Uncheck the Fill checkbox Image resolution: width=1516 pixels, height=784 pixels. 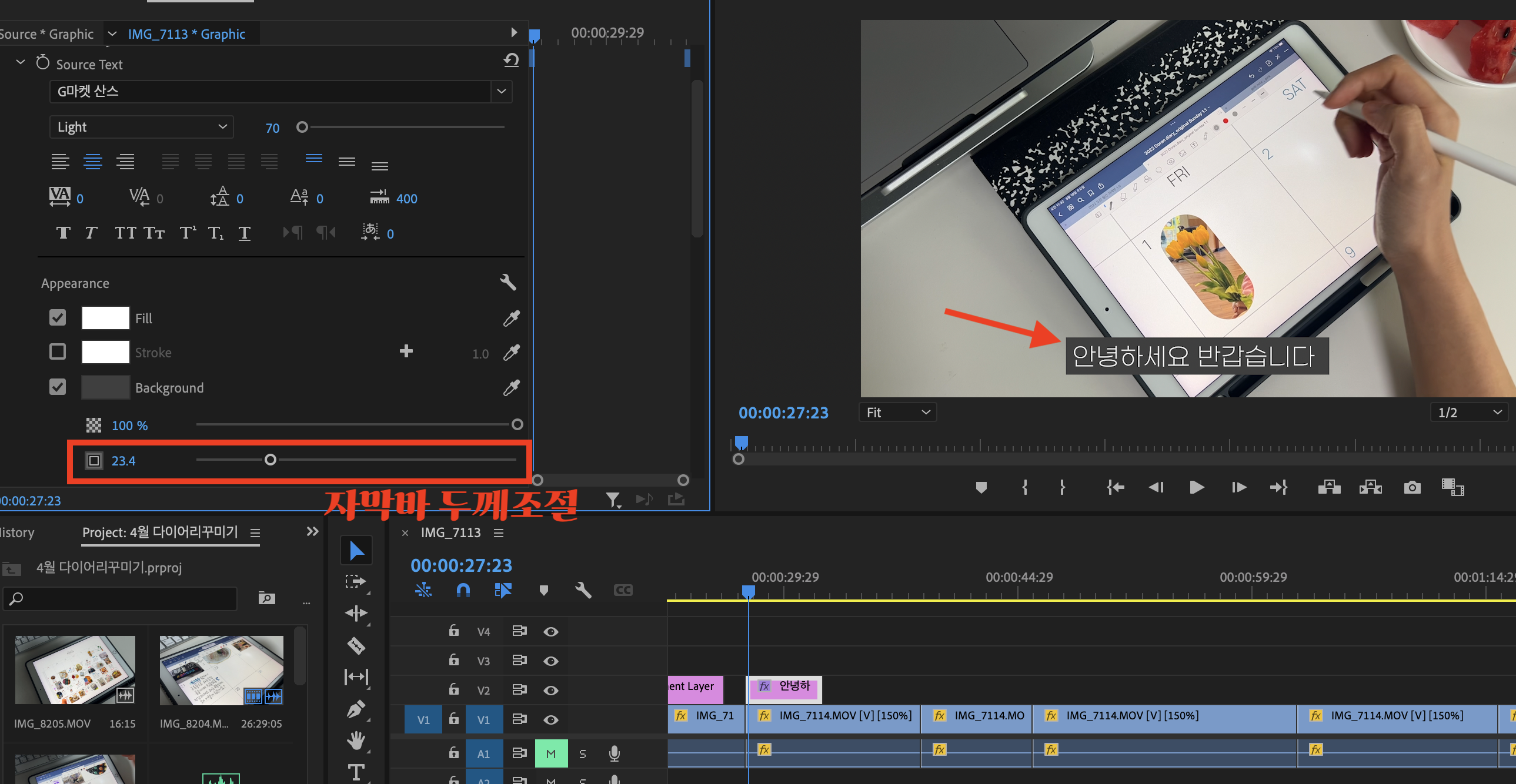coord(58,317)
